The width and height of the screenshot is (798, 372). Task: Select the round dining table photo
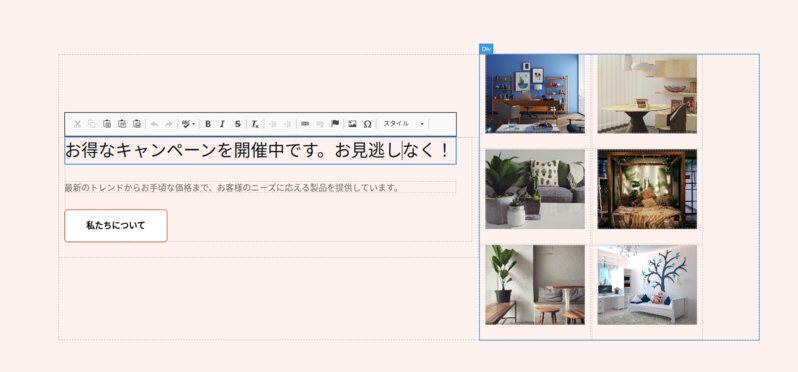click(x=647, y=94)
